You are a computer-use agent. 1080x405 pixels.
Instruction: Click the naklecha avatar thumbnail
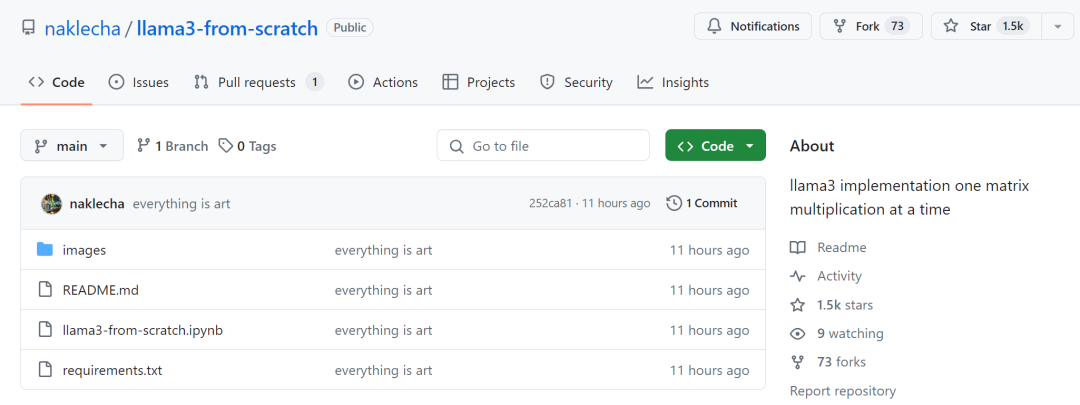pyautogui.click(x=52, y=203)
